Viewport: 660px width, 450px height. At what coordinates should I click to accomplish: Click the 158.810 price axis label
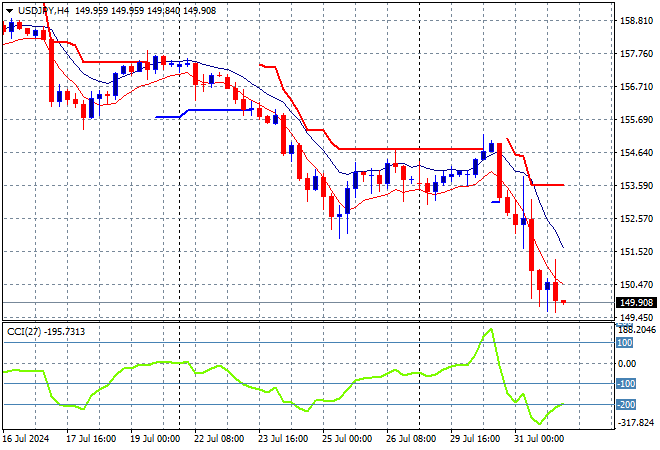point(636,20)
